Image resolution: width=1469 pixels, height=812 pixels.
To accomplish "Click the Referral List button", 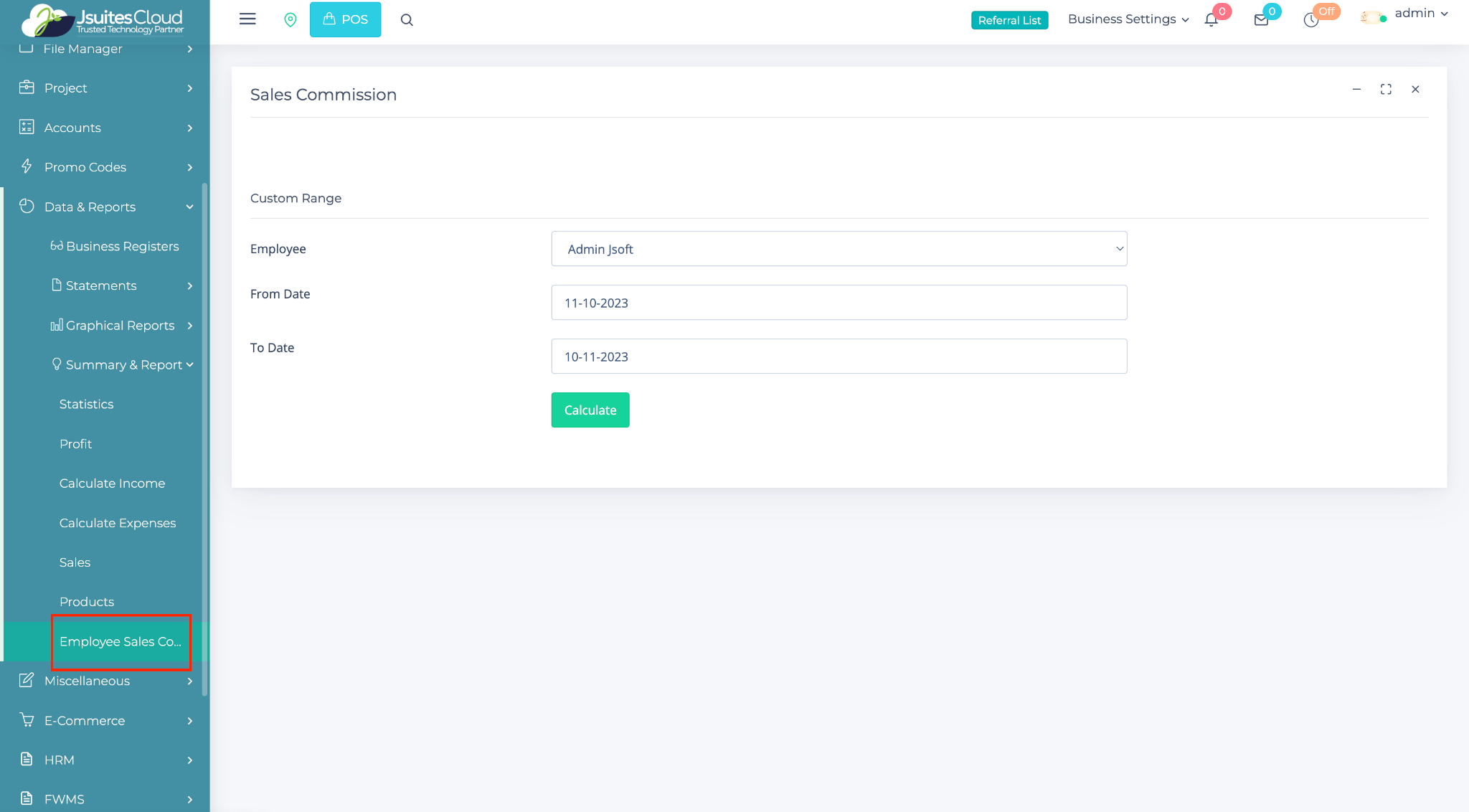I will [1009, 20].
